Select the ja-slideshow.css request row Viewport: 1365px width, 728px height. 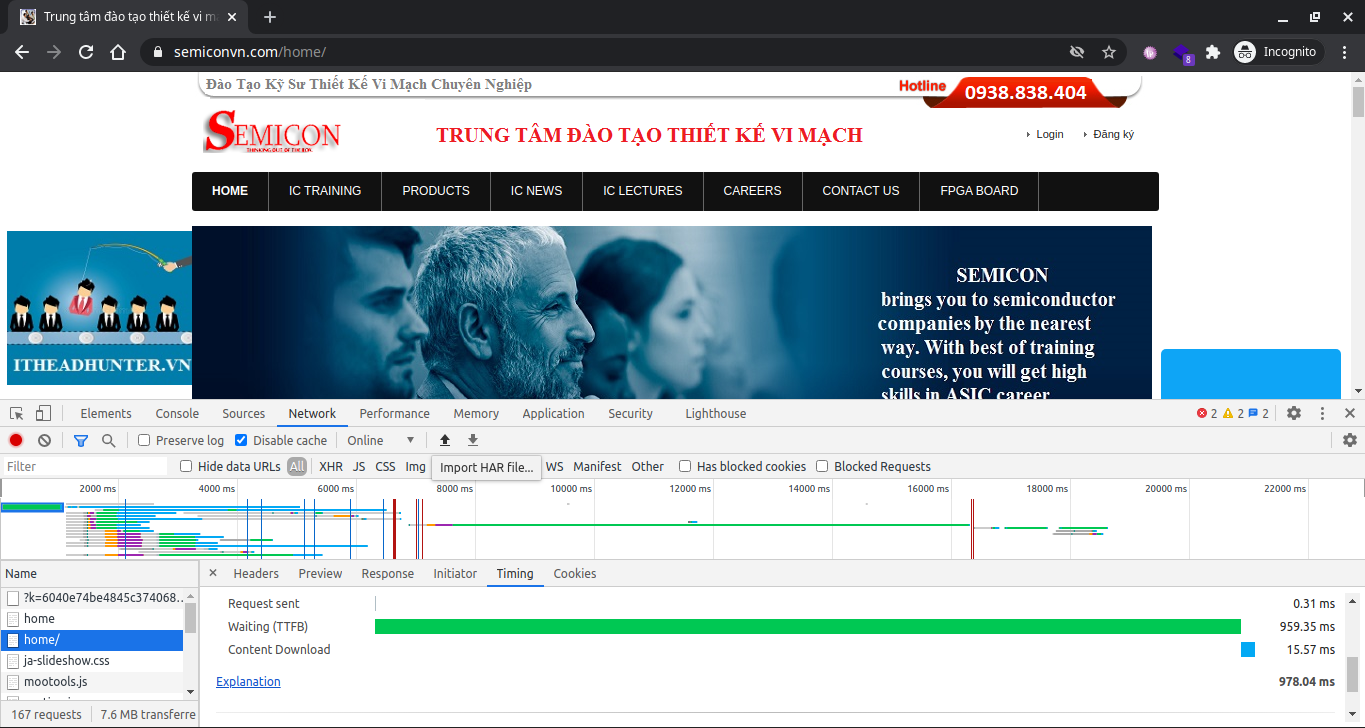[92, 660]
